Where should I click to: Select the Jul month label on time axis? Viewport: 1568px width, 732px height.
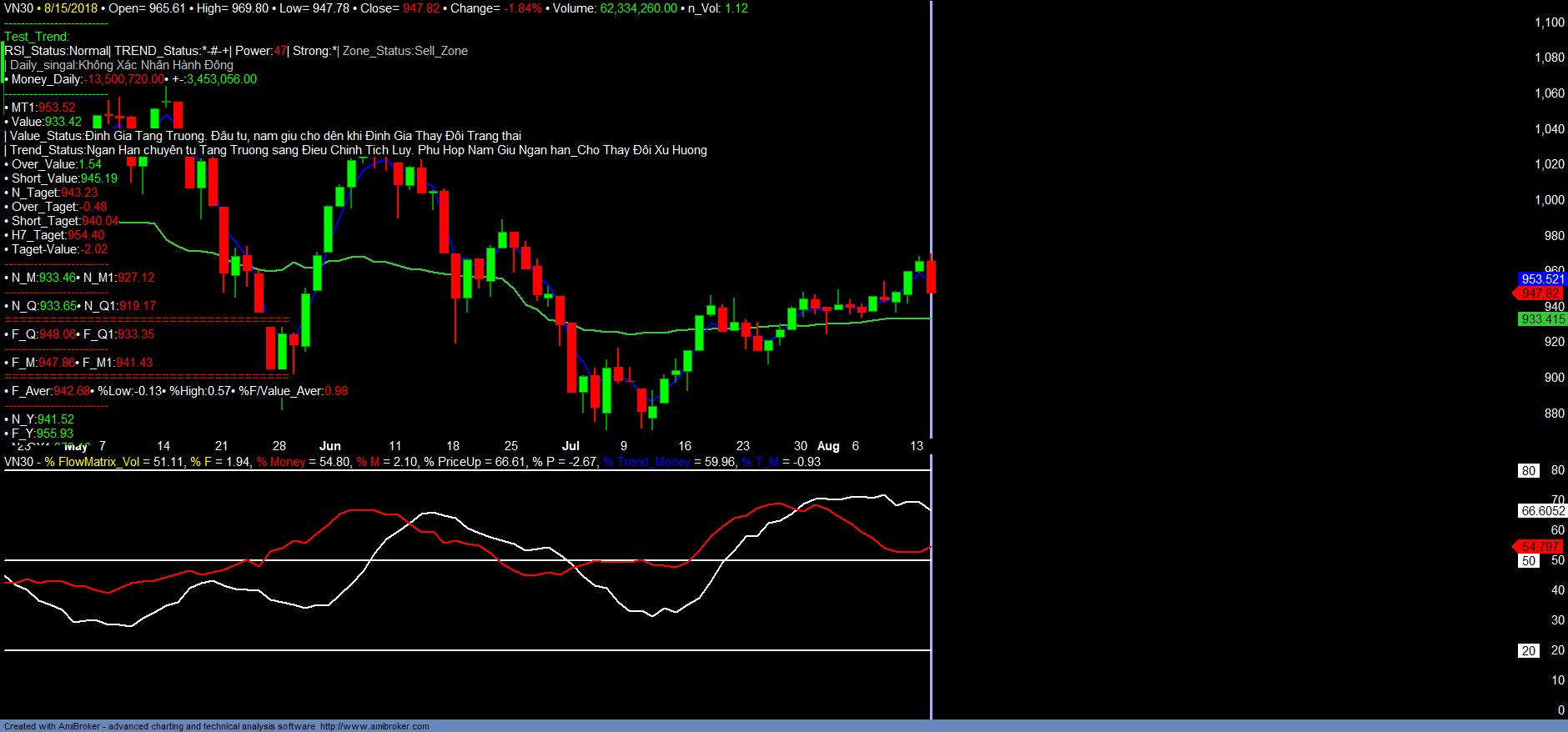tap(570, 446)
